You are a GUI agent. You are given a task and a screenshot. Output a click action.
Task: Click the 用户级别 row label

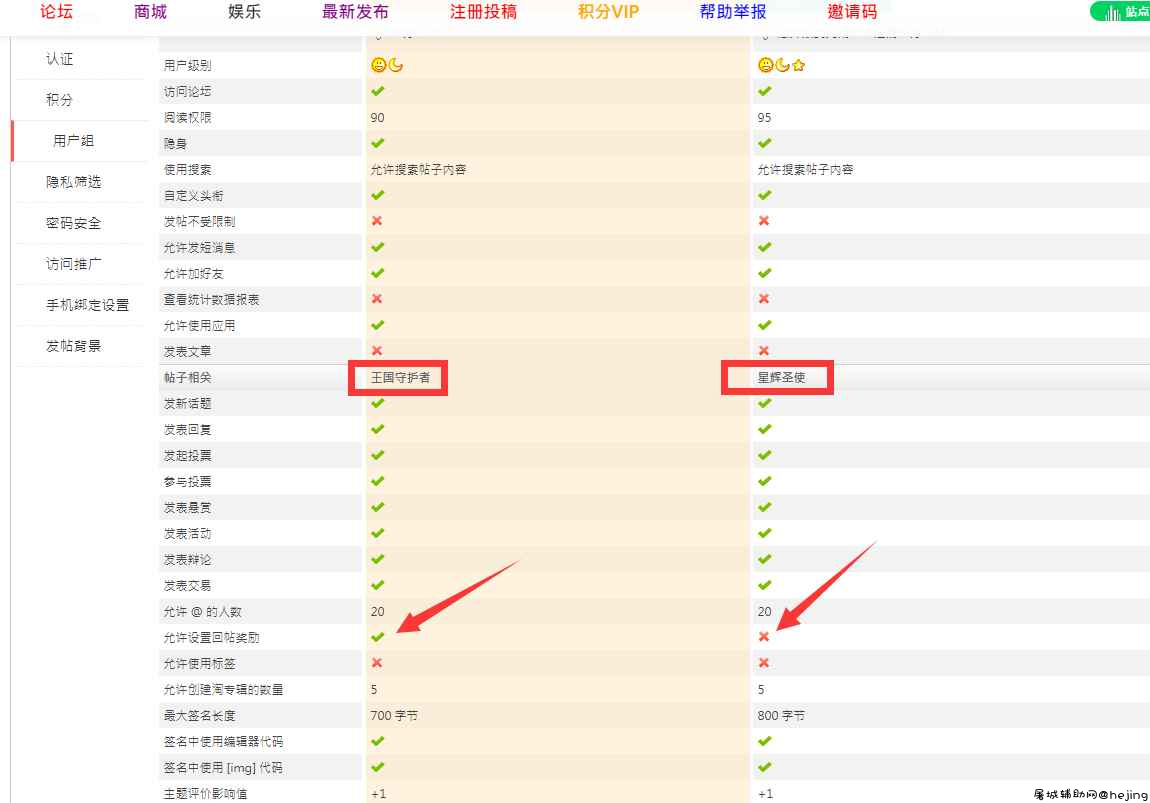188,65
